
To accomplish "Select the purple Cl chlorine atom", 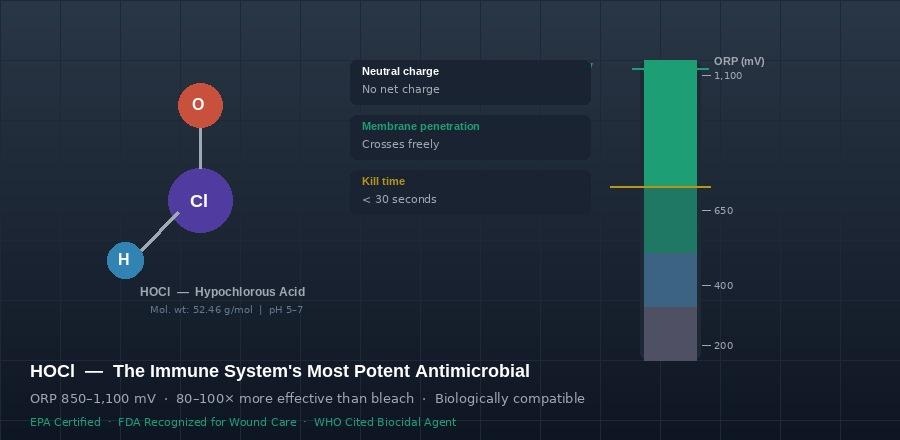I will coord(200,201).
